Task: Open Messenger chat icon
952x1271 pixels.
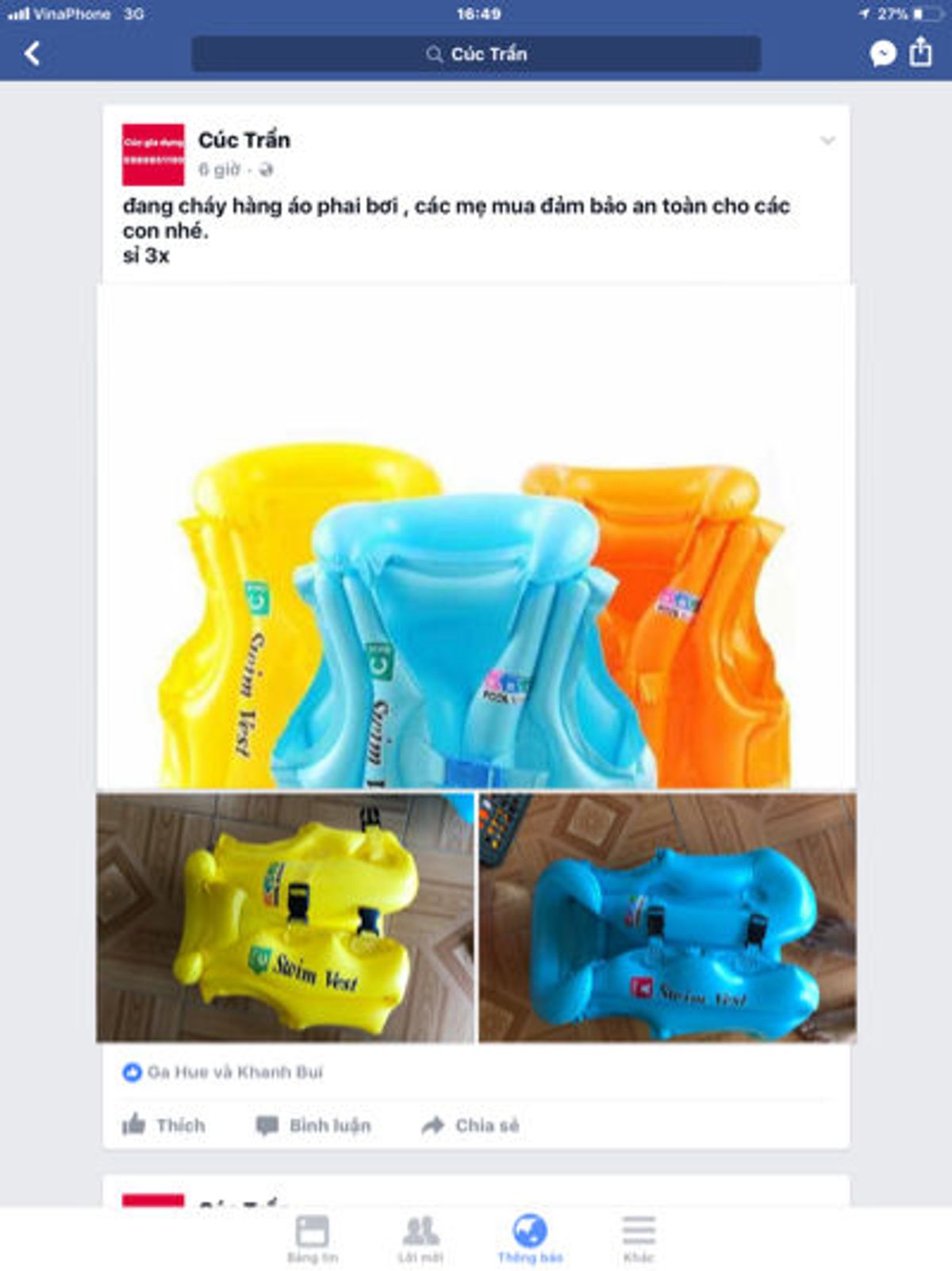Action: (x=883, y=54)
